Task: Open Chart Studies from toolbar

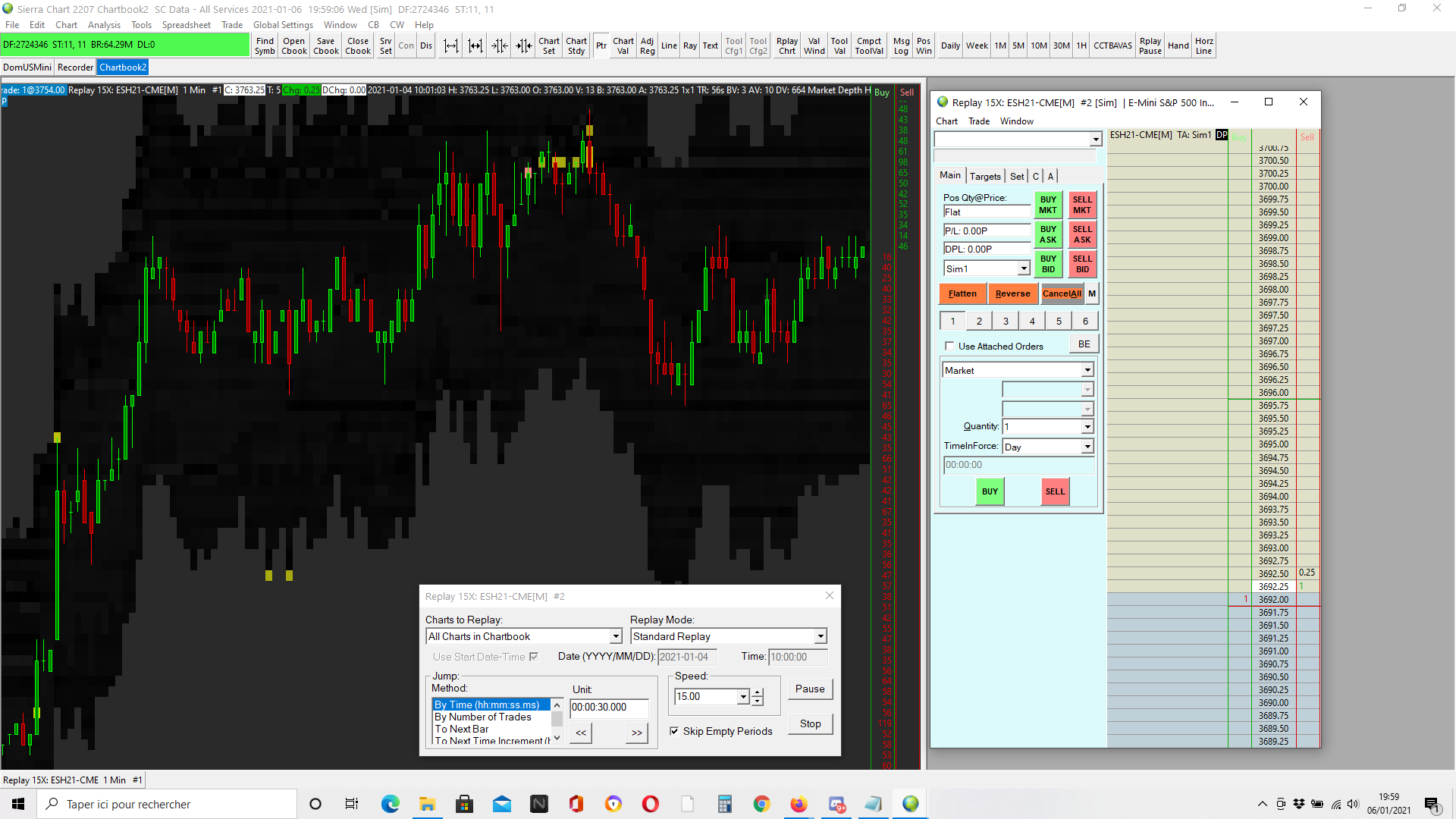Action: 576,46
